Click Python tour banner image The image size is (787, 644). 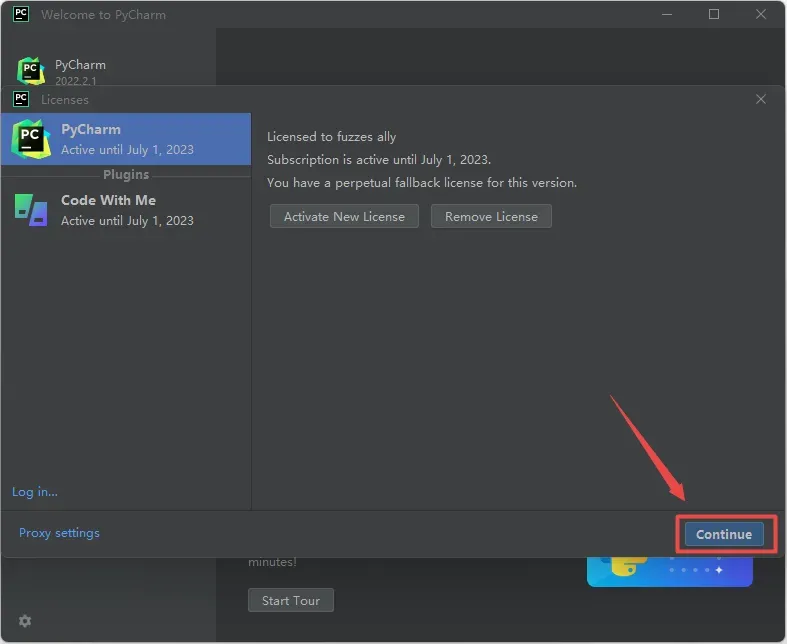(670, 572)
